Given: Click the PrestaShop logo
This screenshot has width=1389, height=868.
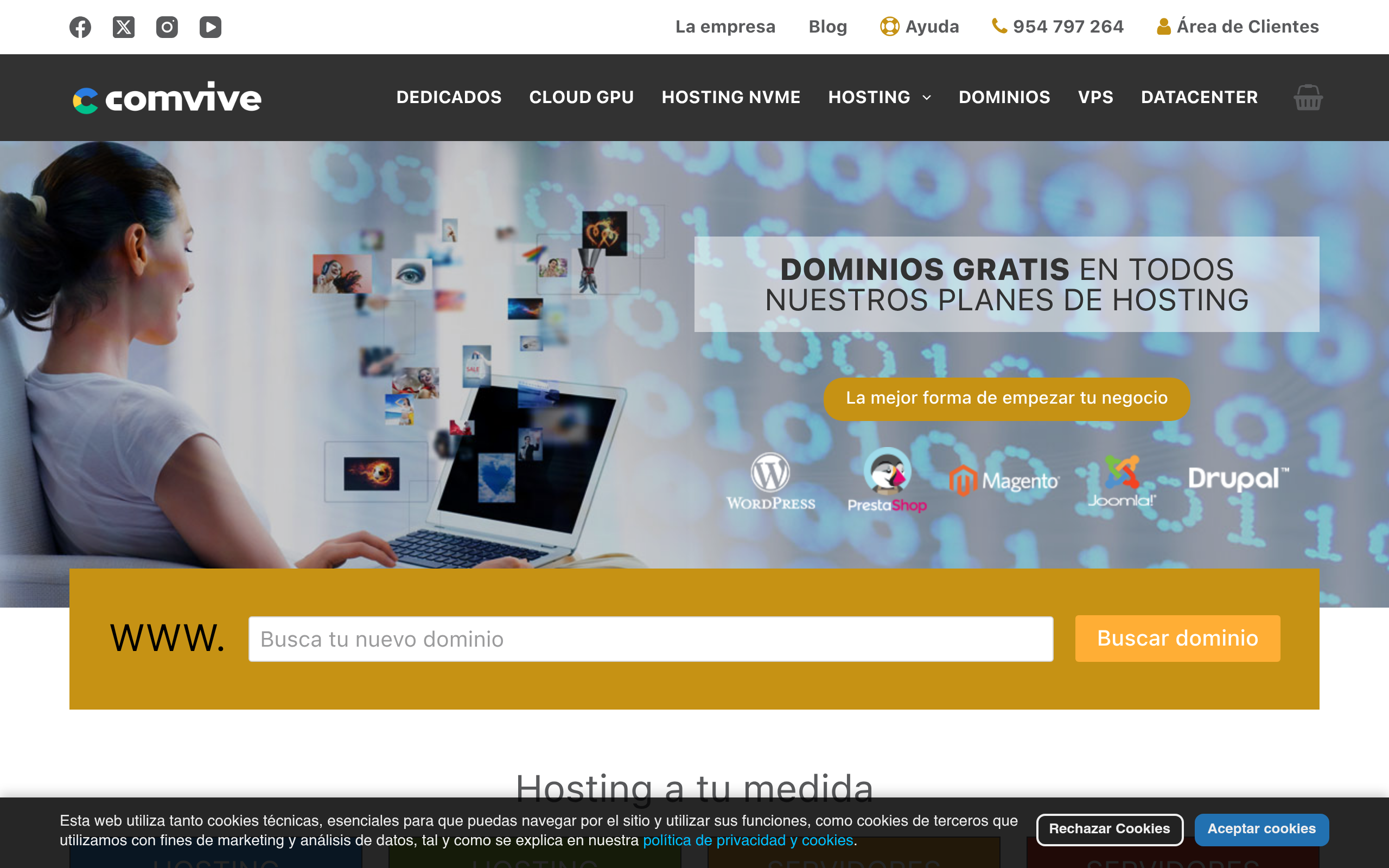Looking at the screenshot, I should 887,480.
